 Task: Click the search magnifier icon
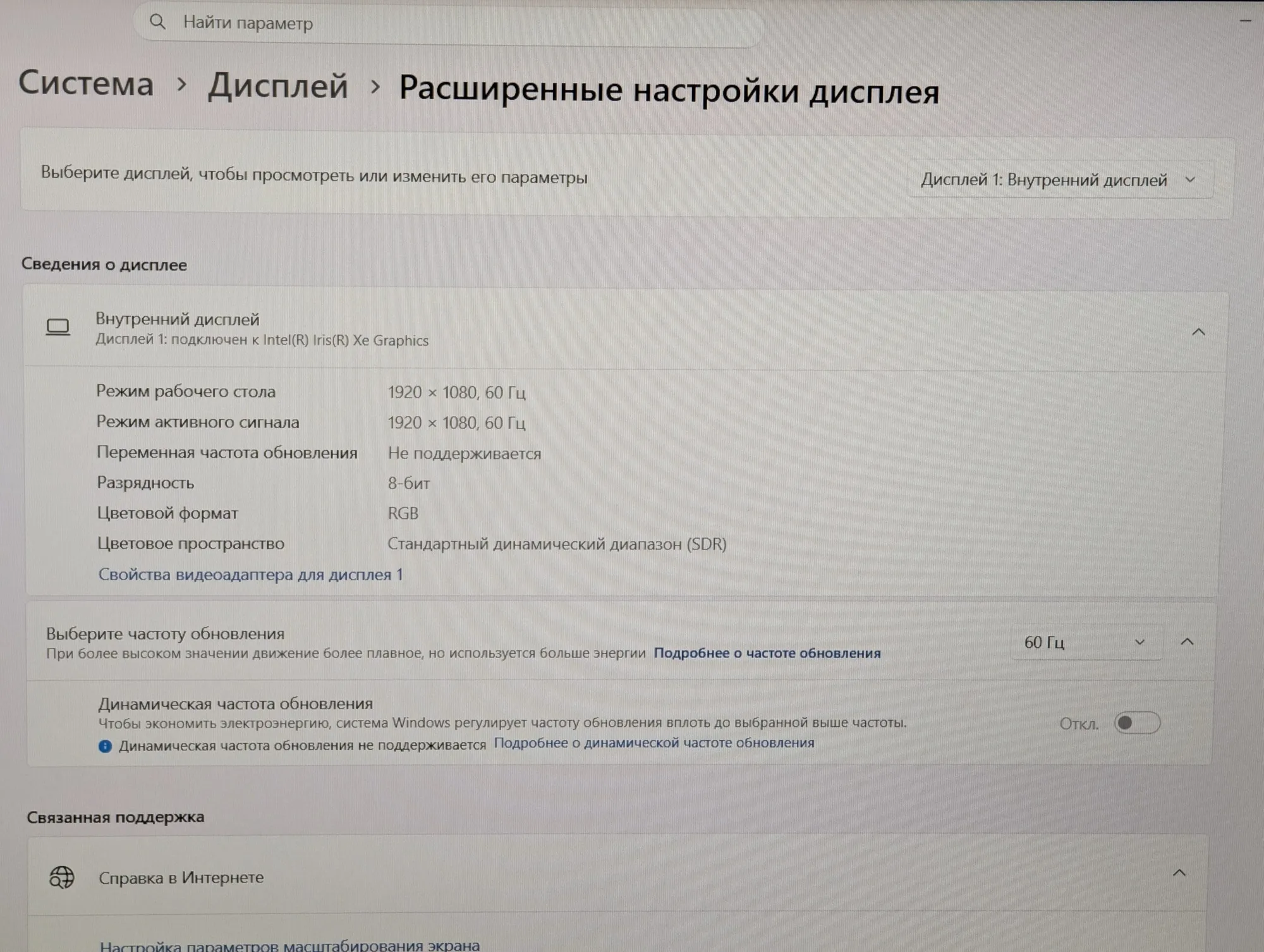coord(157,22)
